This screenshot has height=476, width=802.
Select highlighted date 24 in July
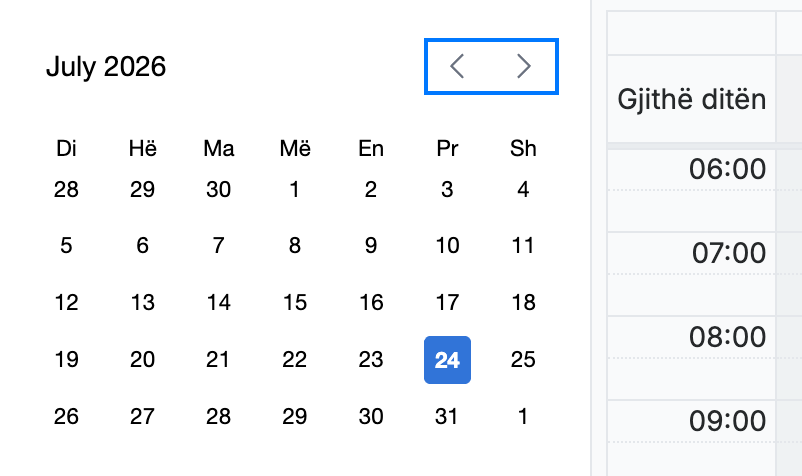pos(448,360)
